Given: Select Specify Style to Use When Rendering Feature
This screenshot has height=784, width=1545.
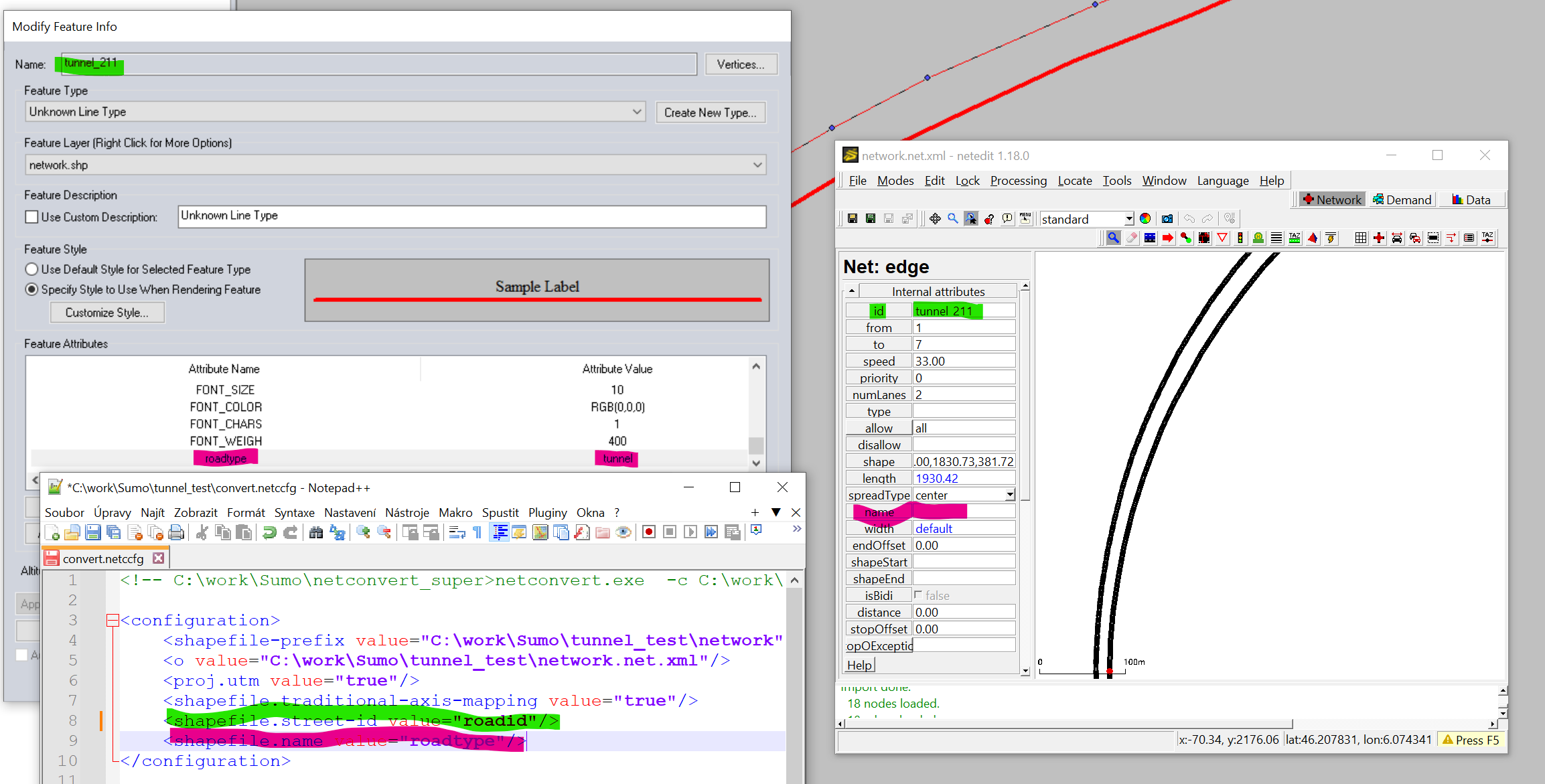Looking at the screenshot, I should [x=31, y=289].
